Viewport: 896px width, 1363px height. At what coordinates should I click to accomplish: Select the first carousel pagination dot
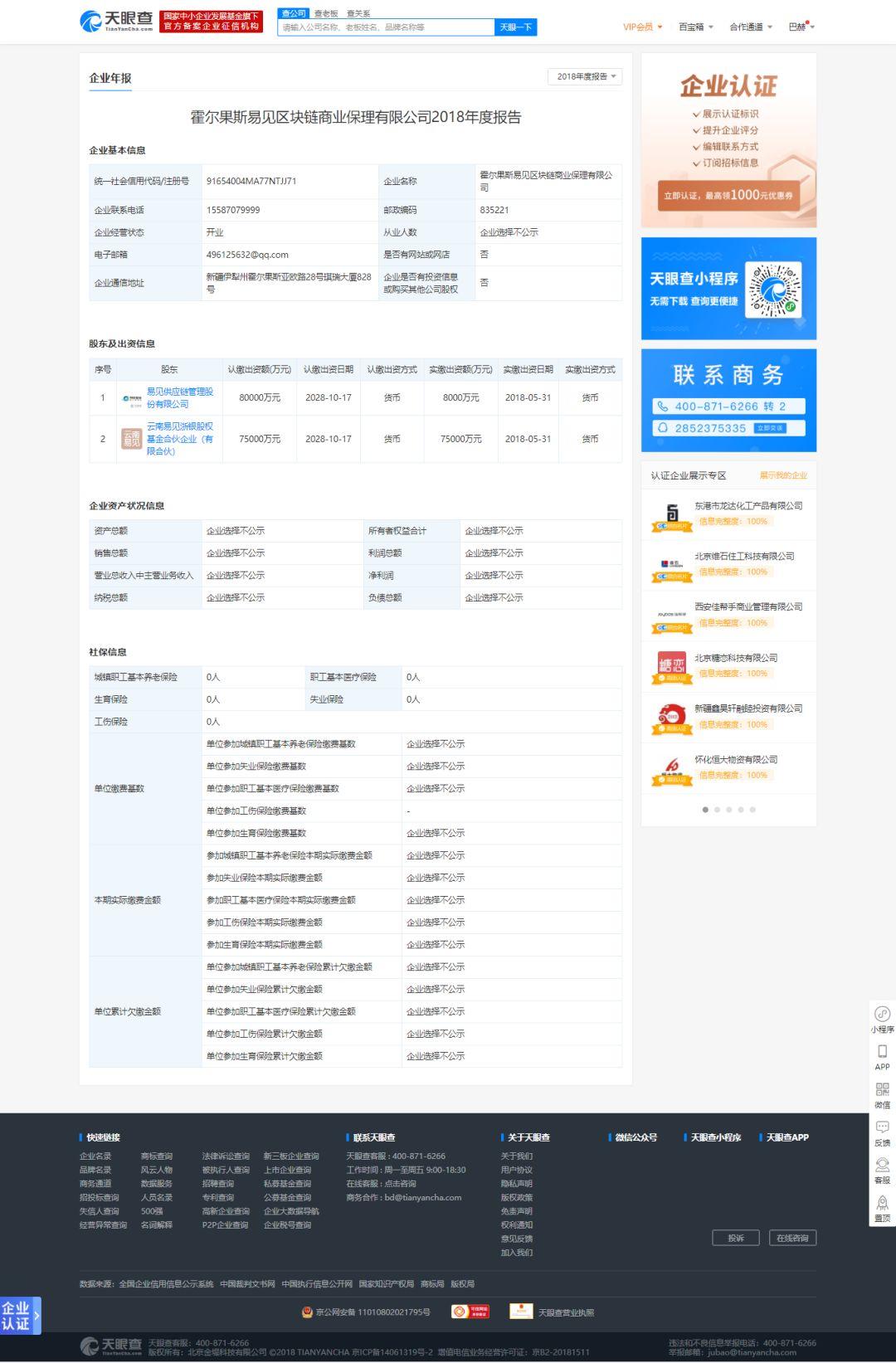point(705,810)
